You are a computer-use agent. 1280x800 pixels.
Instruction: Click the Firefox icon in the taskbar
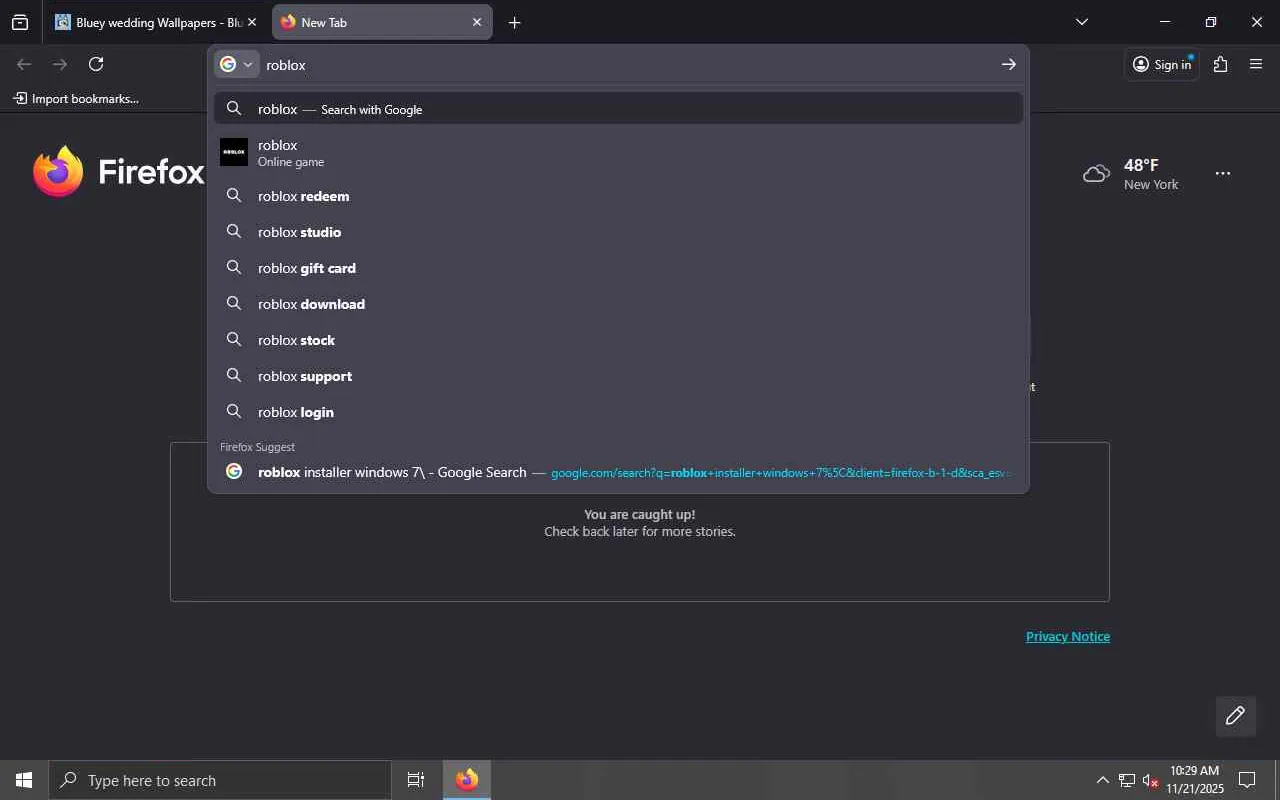pyautogui.click(x=467, y=780)
